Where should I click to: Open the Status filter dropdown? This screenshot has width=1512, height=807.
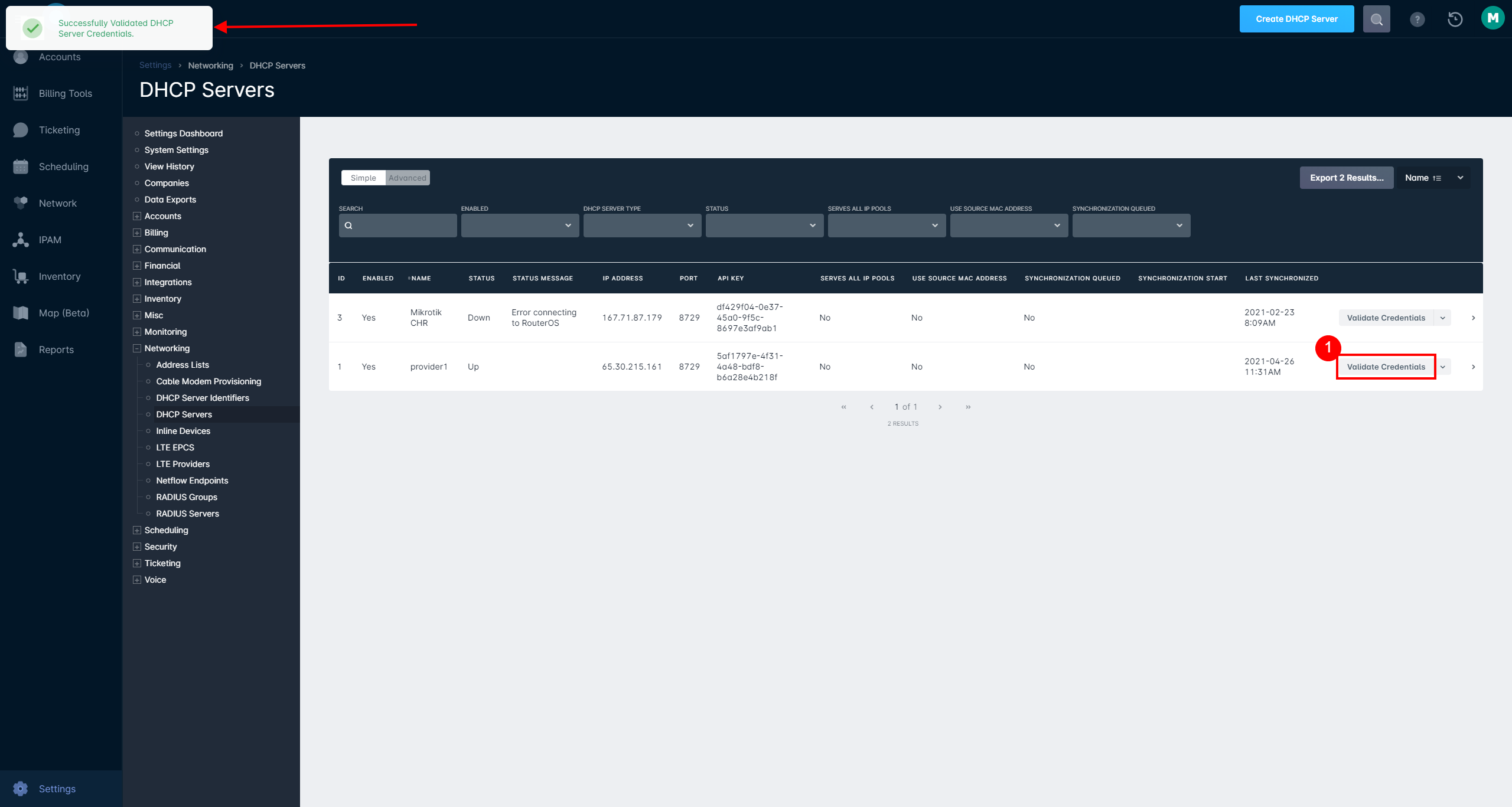(x=764, y=225)
